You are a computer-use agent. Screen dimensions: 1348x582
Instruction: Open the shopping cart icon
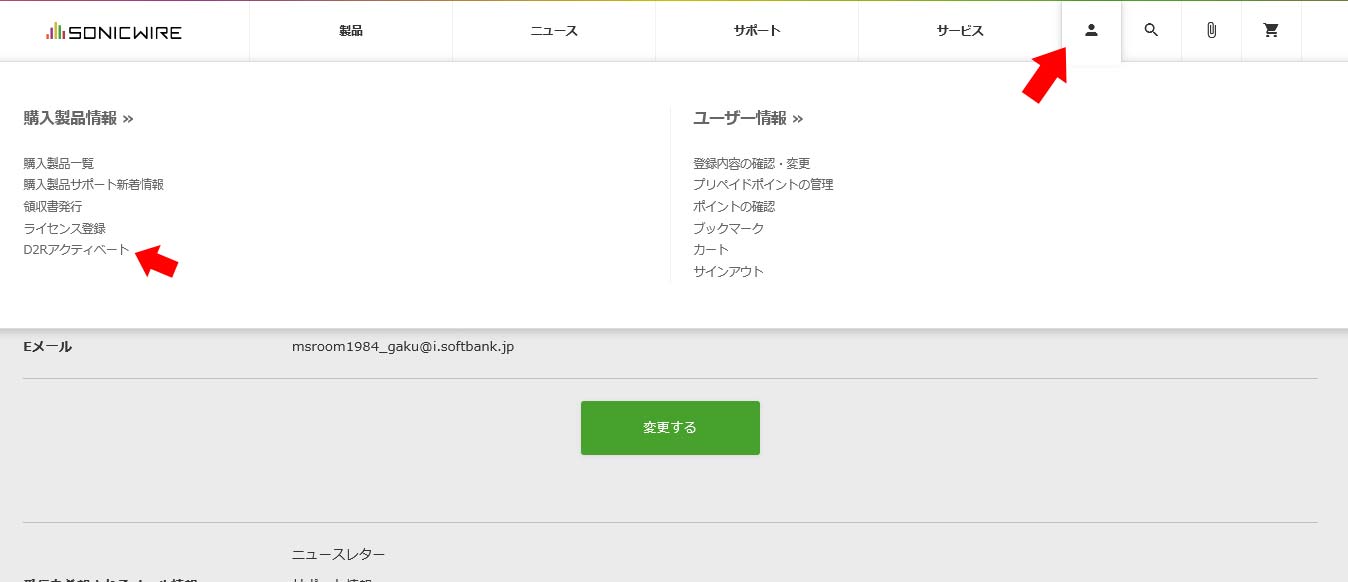pyautogui.click(x=1271, y=31)
